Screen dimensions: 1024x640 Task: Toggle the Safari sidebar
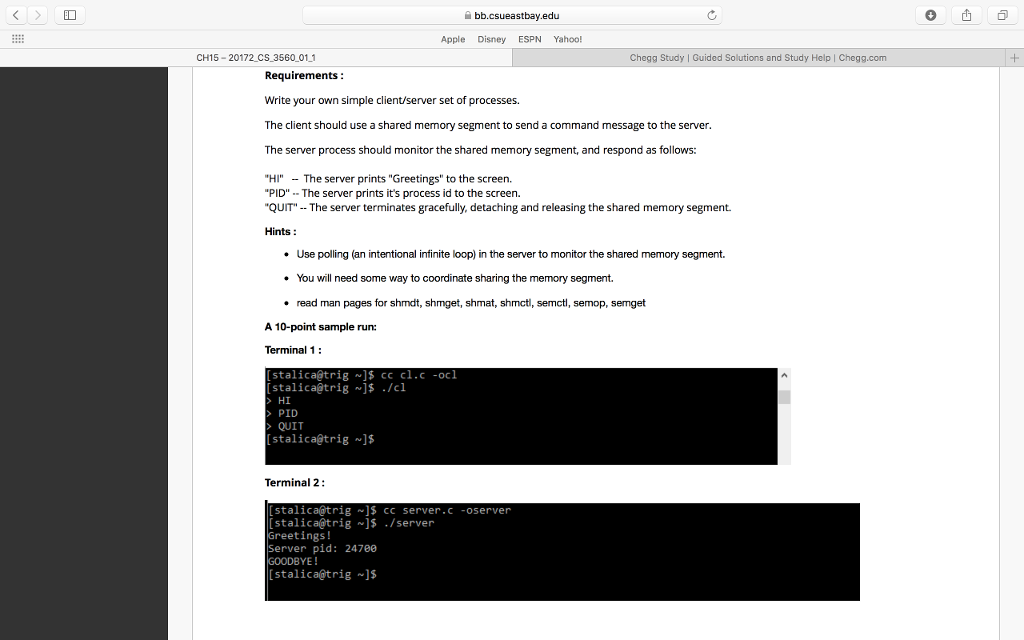[x=69, y=14]
